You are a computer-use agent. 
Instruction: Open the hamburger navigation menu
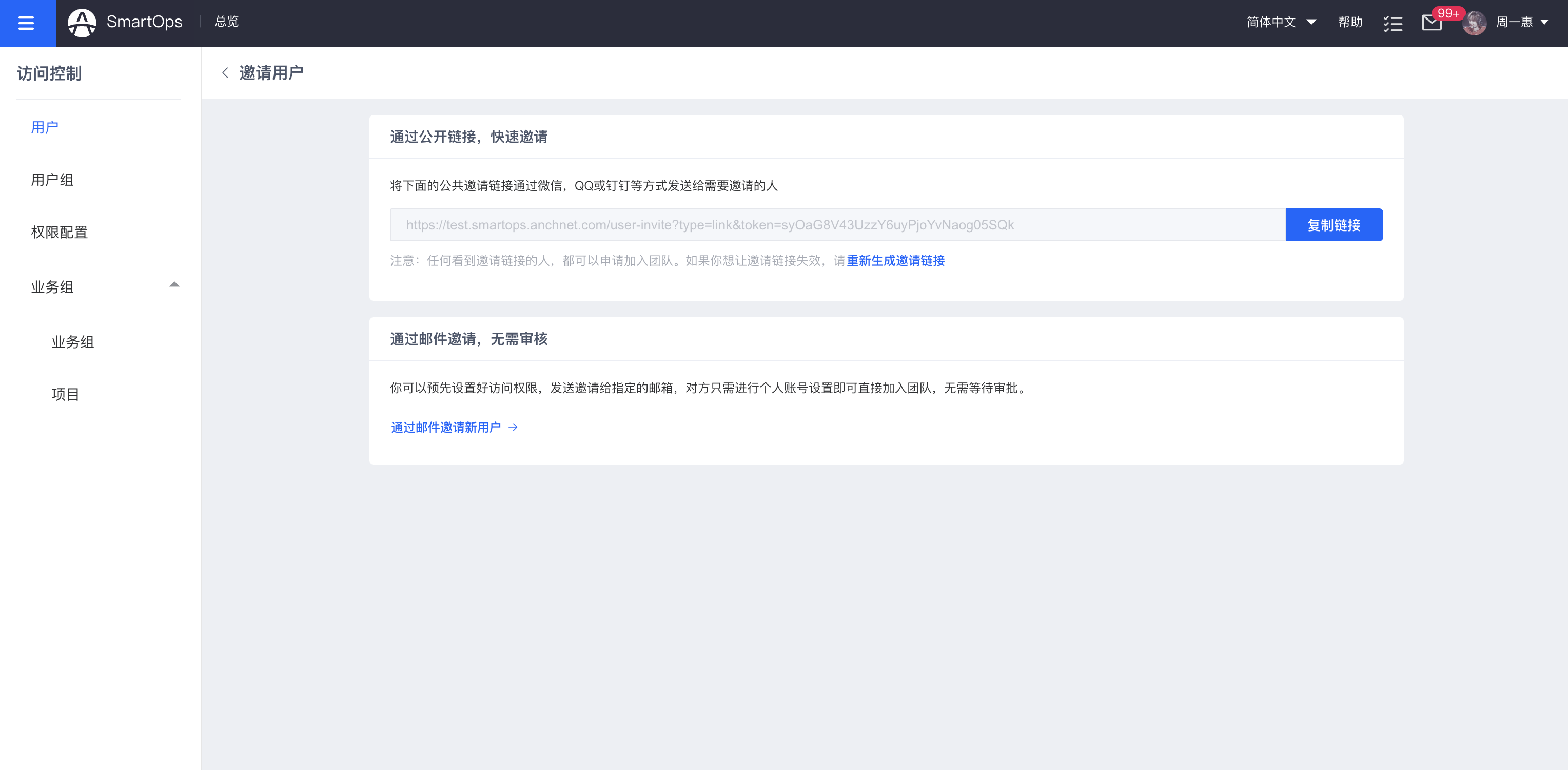(x=27, y=23)
